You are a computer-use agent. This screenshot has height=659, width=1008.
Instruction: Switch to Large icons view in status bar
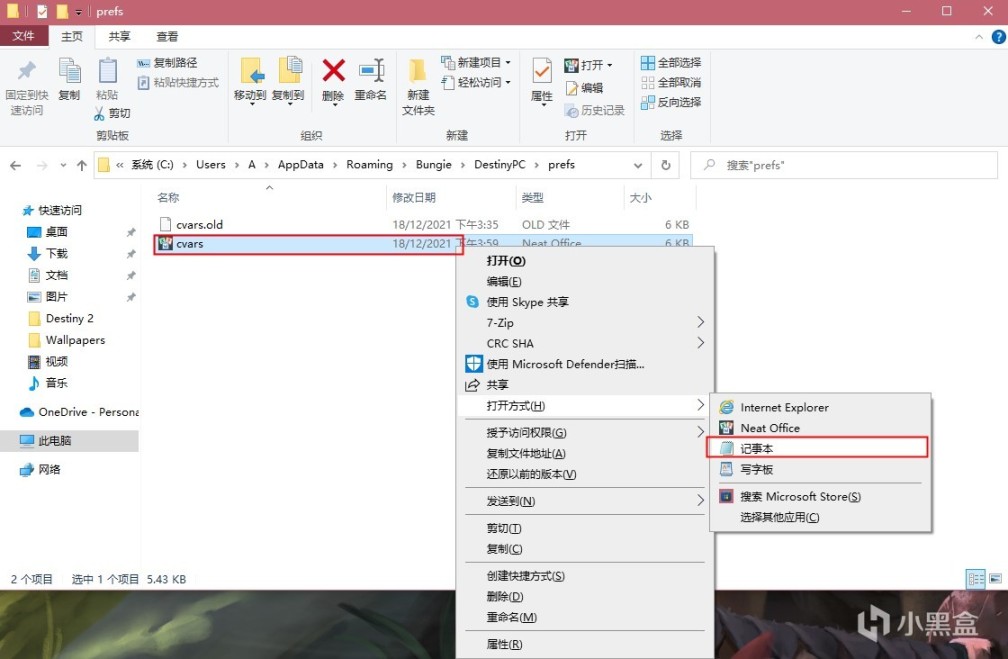[x=995, y=579]
